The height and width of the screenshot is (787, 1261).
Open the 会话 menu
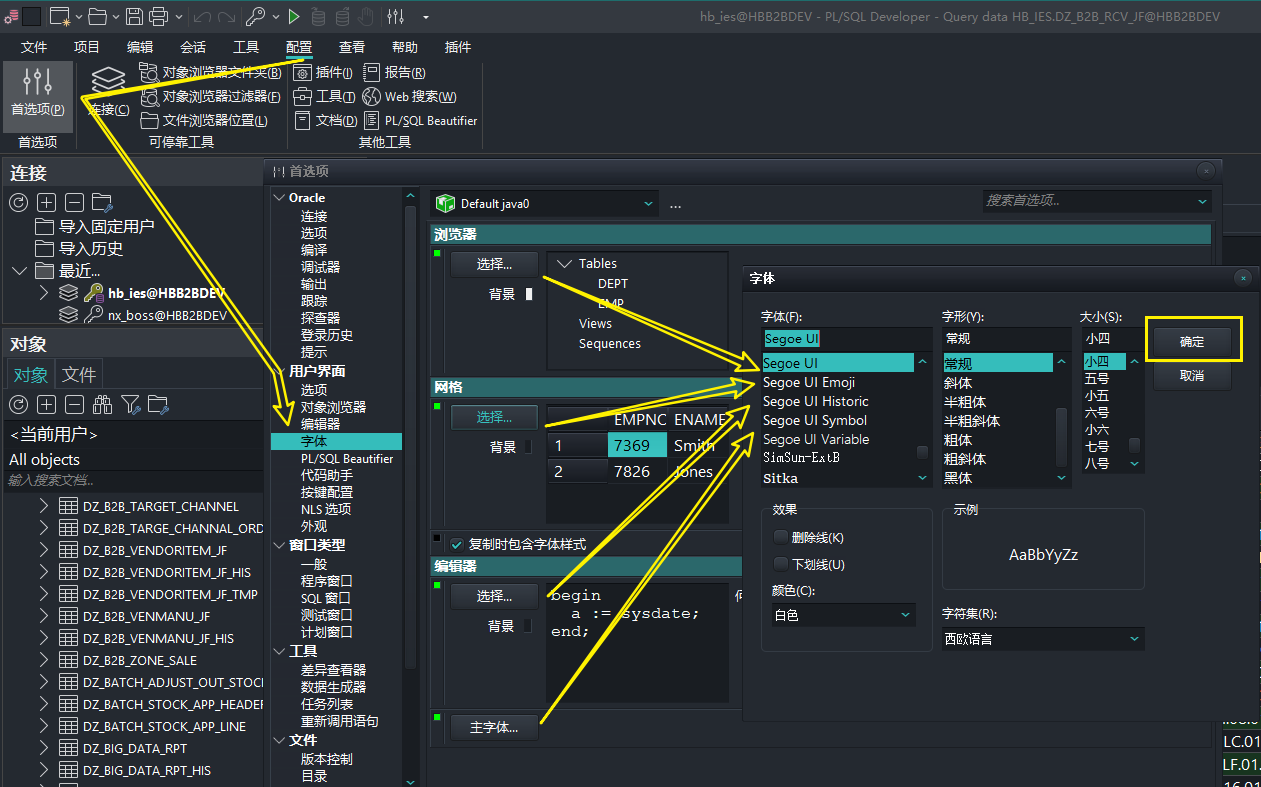pos(193,47)
